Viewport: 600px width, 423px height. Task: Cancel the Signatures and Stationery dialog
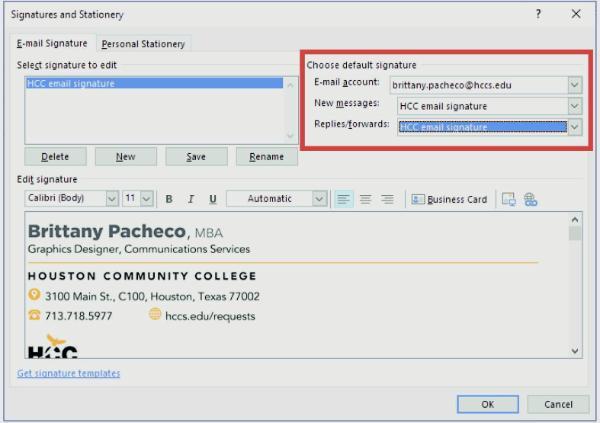(x=558, y=404)
